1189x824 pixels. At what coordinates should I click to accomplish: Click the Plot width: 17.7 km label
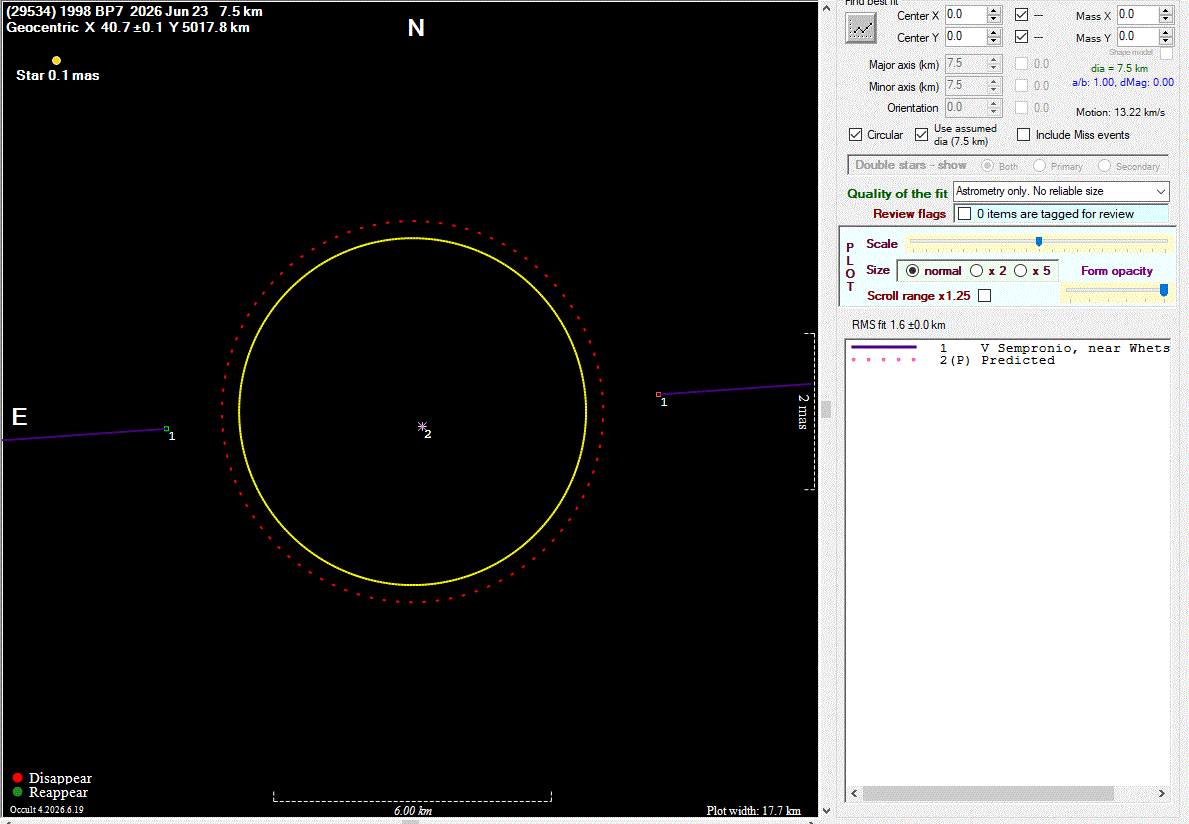[754, 810]
